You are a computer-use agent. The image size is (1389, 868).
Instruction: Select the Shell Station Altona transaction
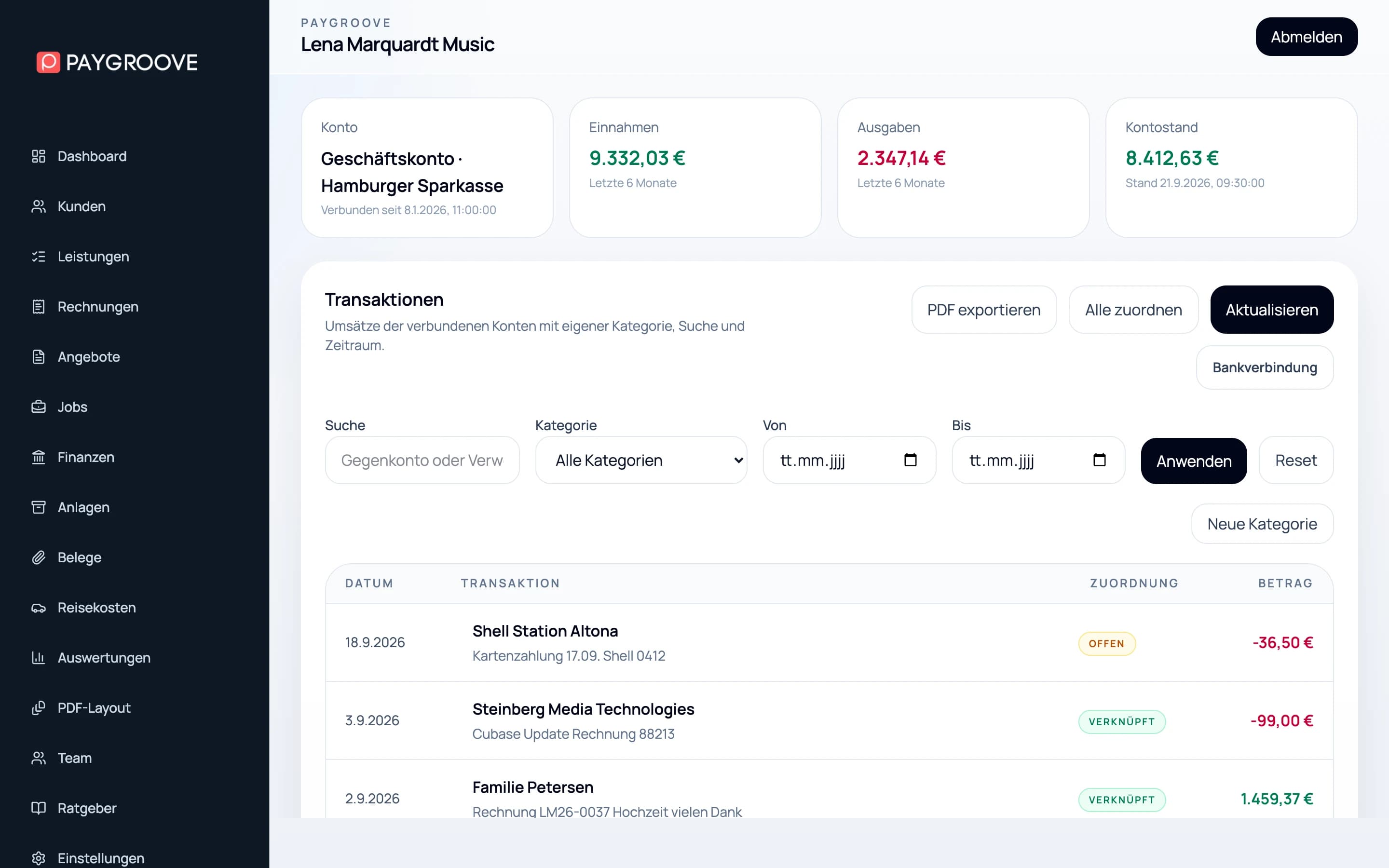(x=829, y=642)
